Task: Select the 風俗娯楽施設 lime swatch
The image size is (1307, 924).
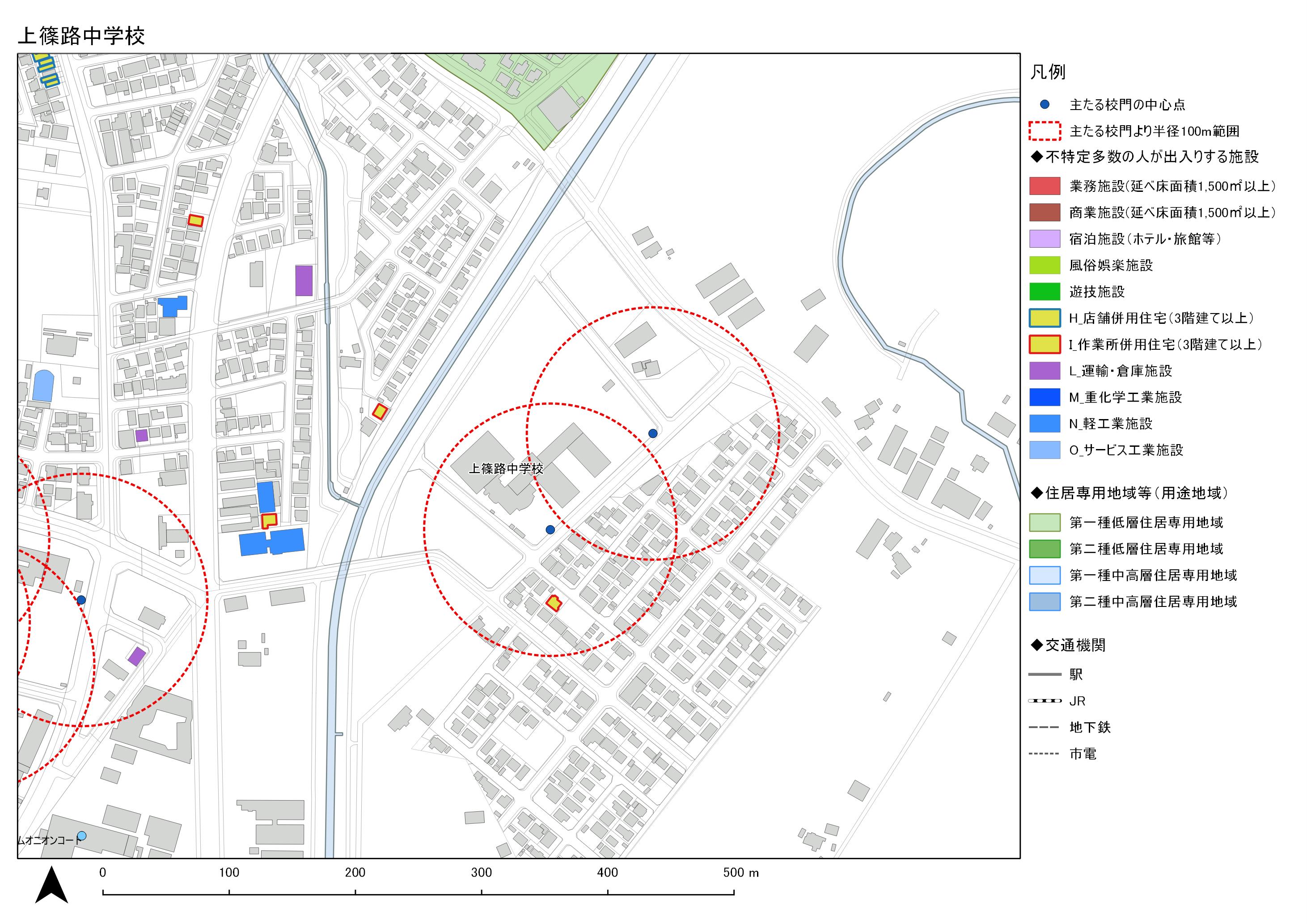Action: [x=1045, y=265]
